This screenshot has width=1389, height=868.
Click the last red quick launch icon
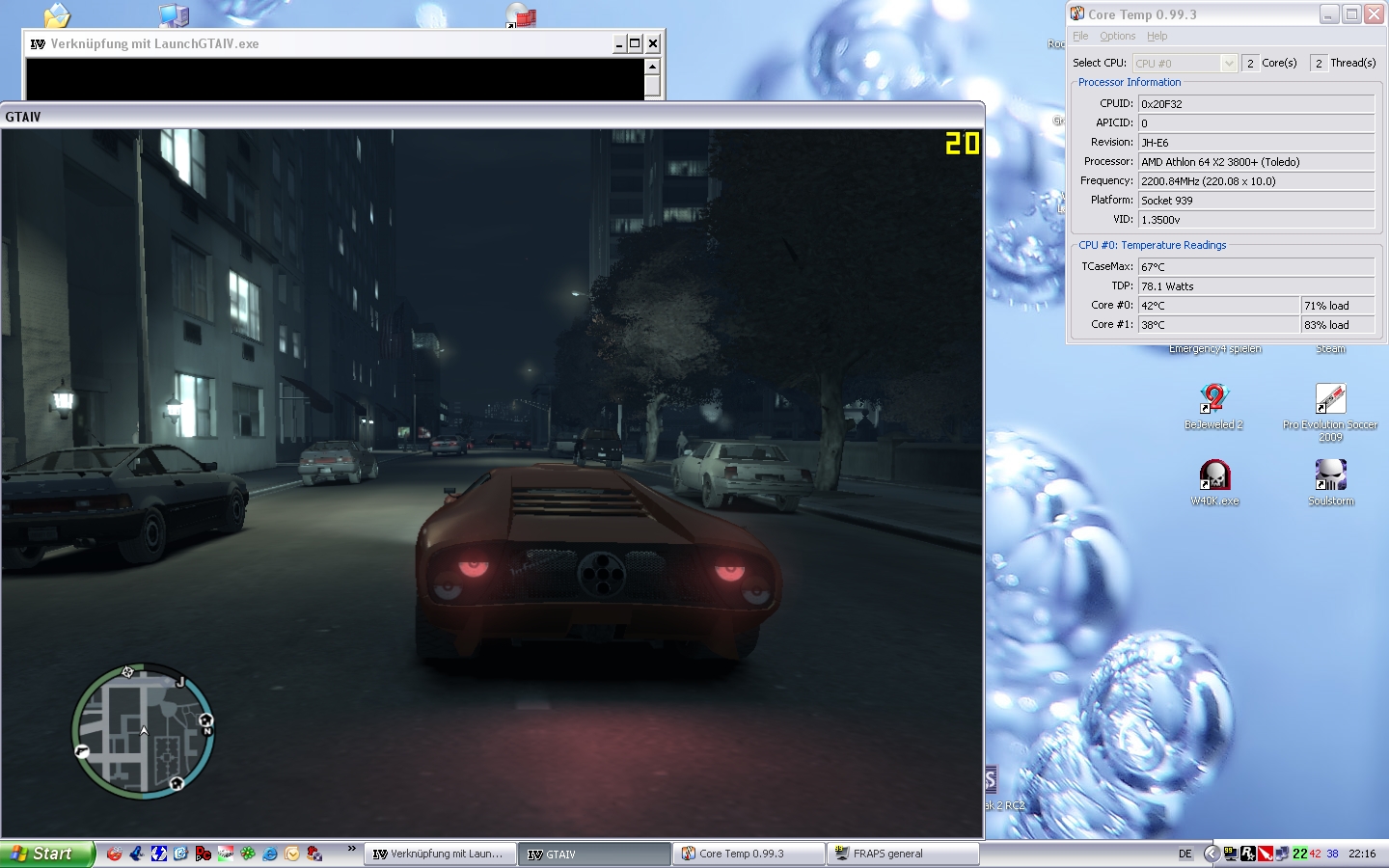(x=314, y=854)
